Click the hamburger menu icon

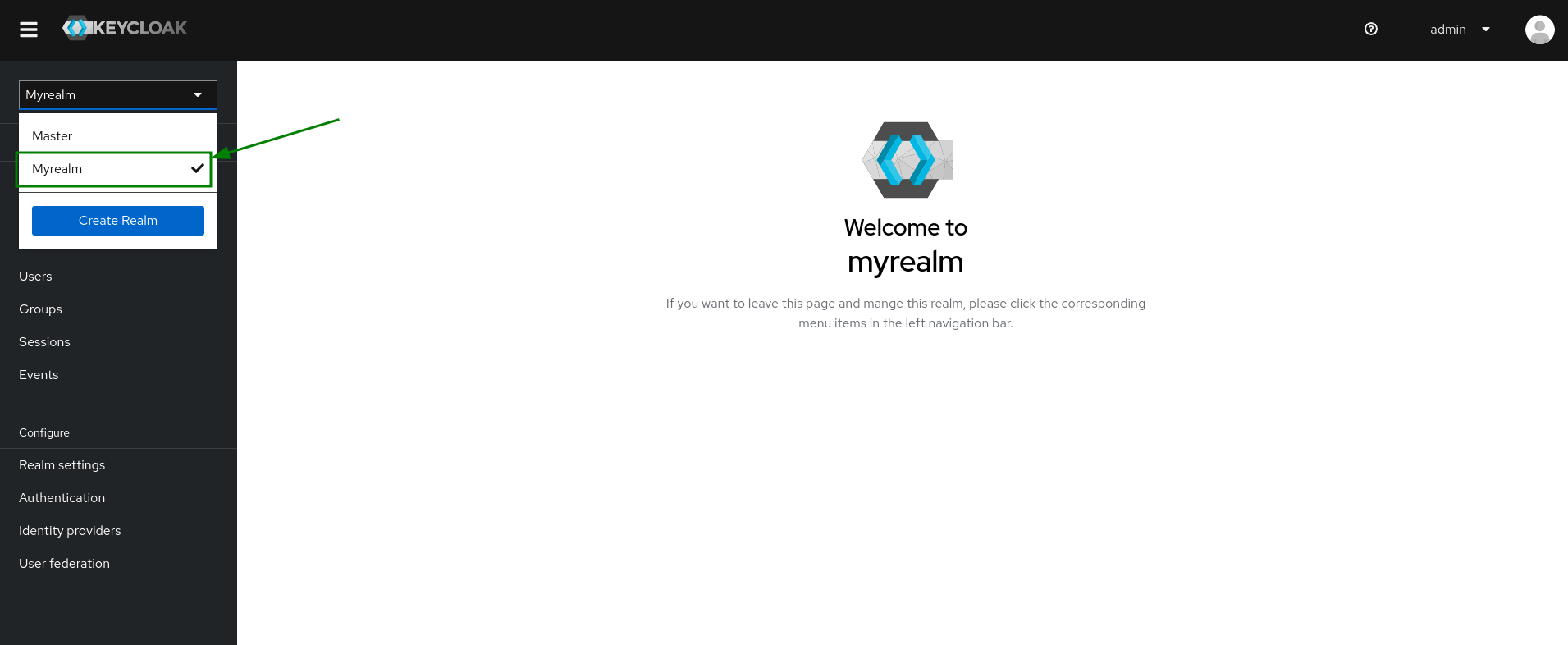point(29,30)
